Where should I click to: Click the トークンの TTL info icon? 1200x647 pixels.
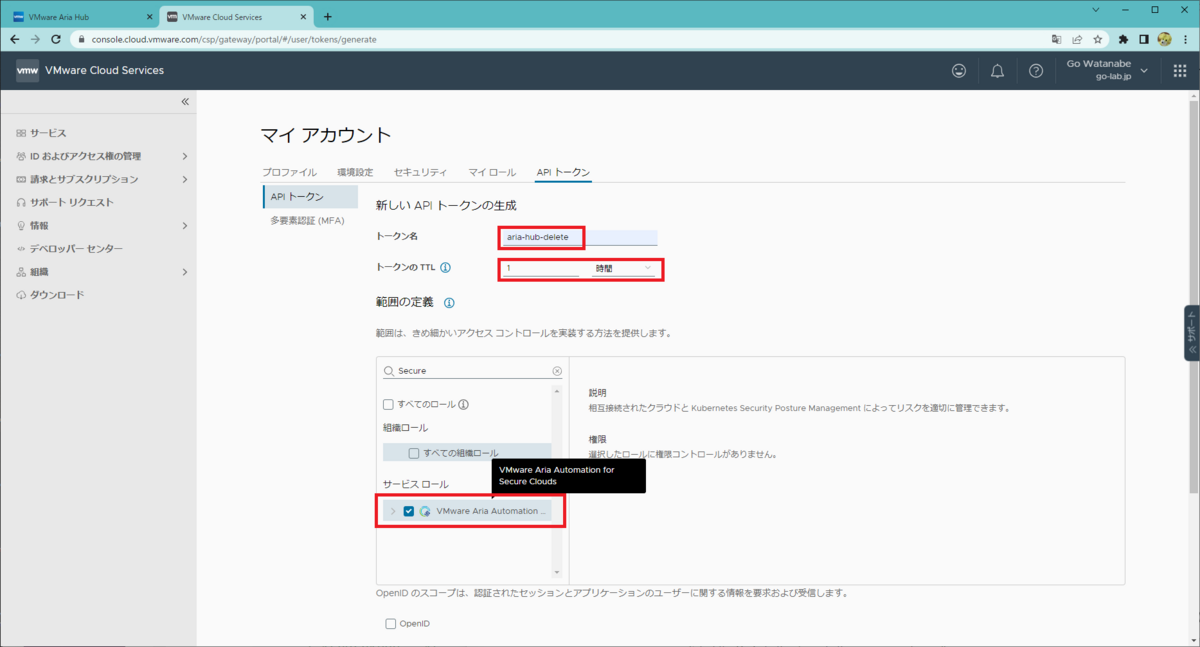click(445, 268)
